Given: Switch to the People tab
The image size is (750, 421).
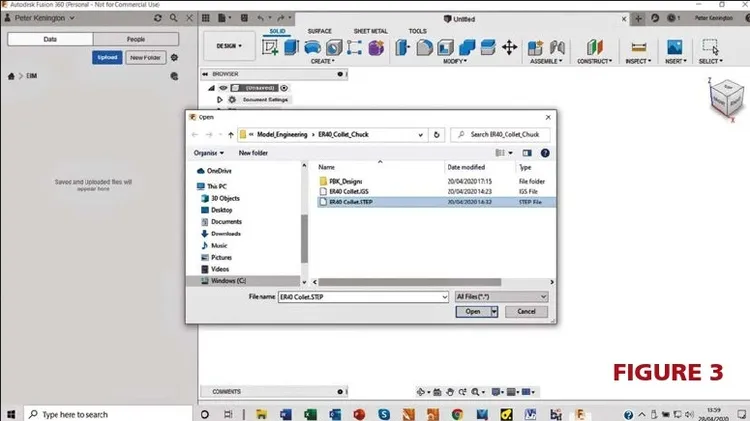Looking at the screenshot, I should click(136, 39).
